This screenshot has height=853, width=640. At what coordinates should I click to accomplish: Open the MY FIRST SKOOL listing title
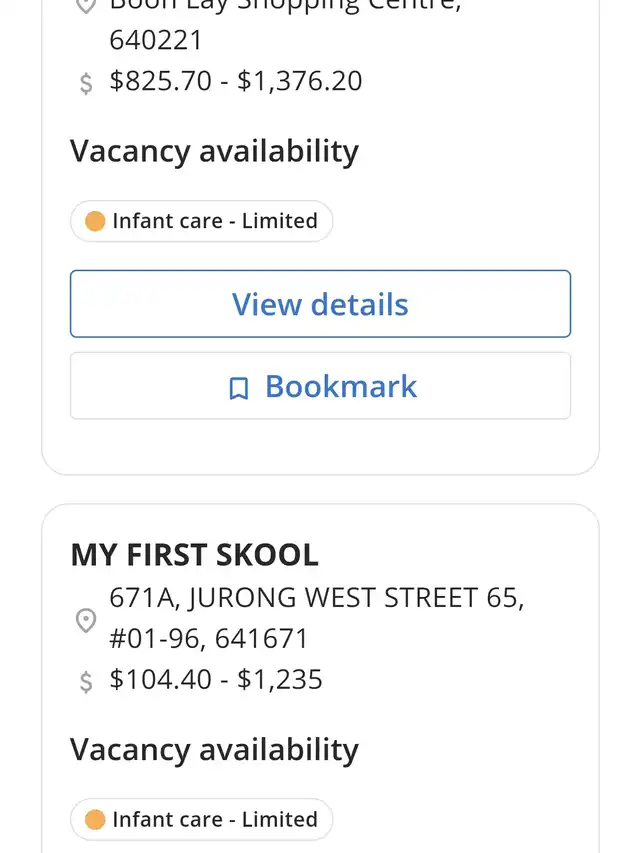pyautogui.click(x=194, y=555)
